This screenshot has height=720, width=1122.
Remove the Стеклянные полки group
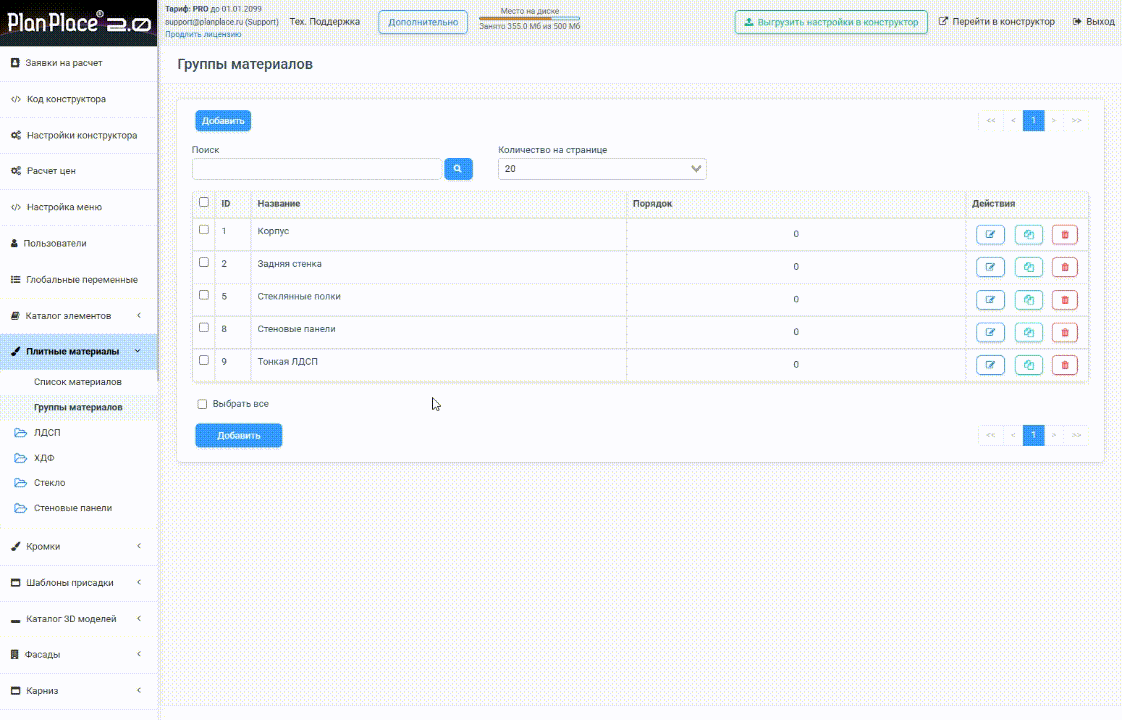(x=1065, y=300)
